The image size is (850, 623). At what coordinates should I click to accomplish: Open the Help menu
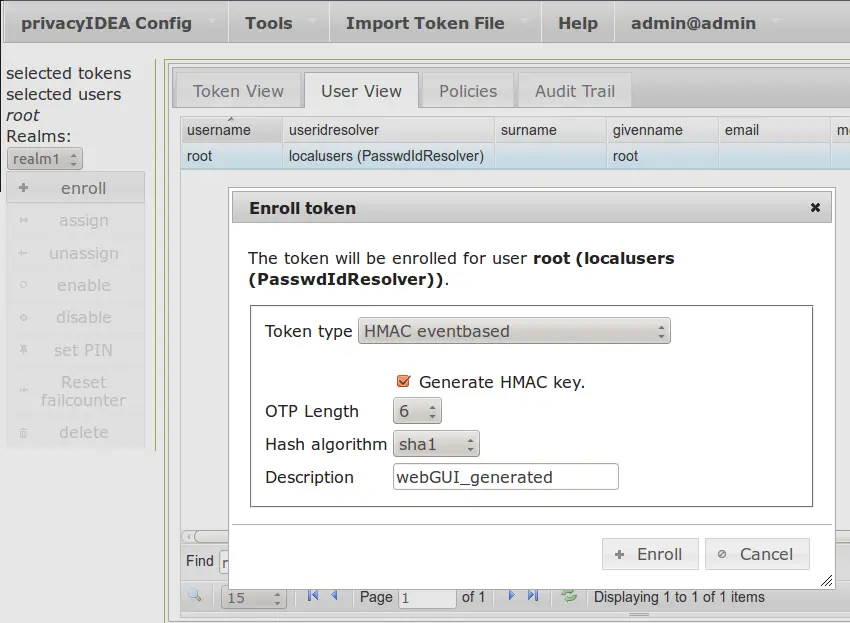pyautogui.click(x=578, y=23)
